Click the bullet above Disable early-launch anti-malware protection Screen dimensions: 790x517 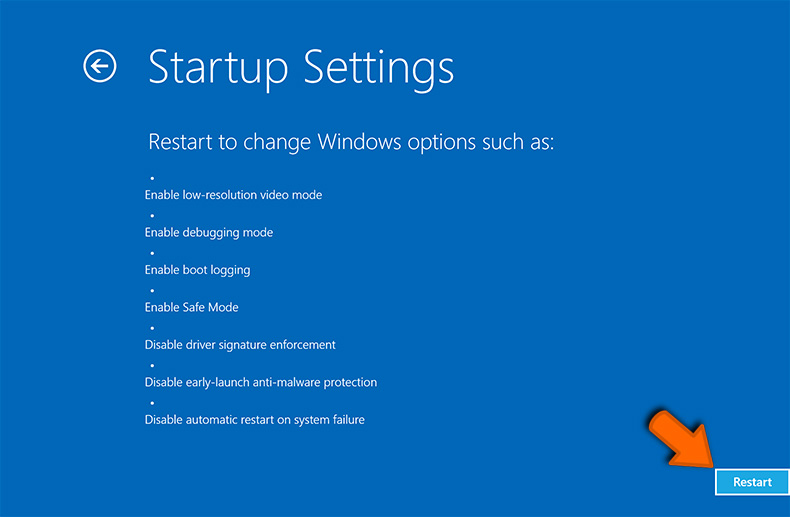pos(151,365)
